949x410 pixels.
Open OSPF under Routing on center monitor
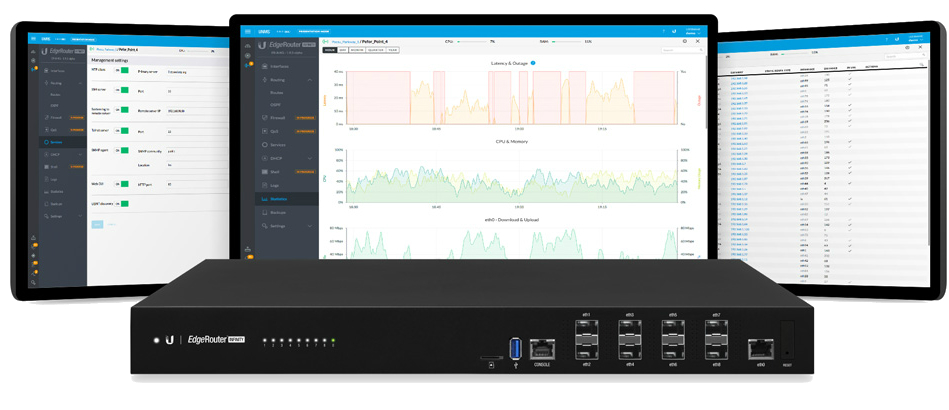[275, 105]
